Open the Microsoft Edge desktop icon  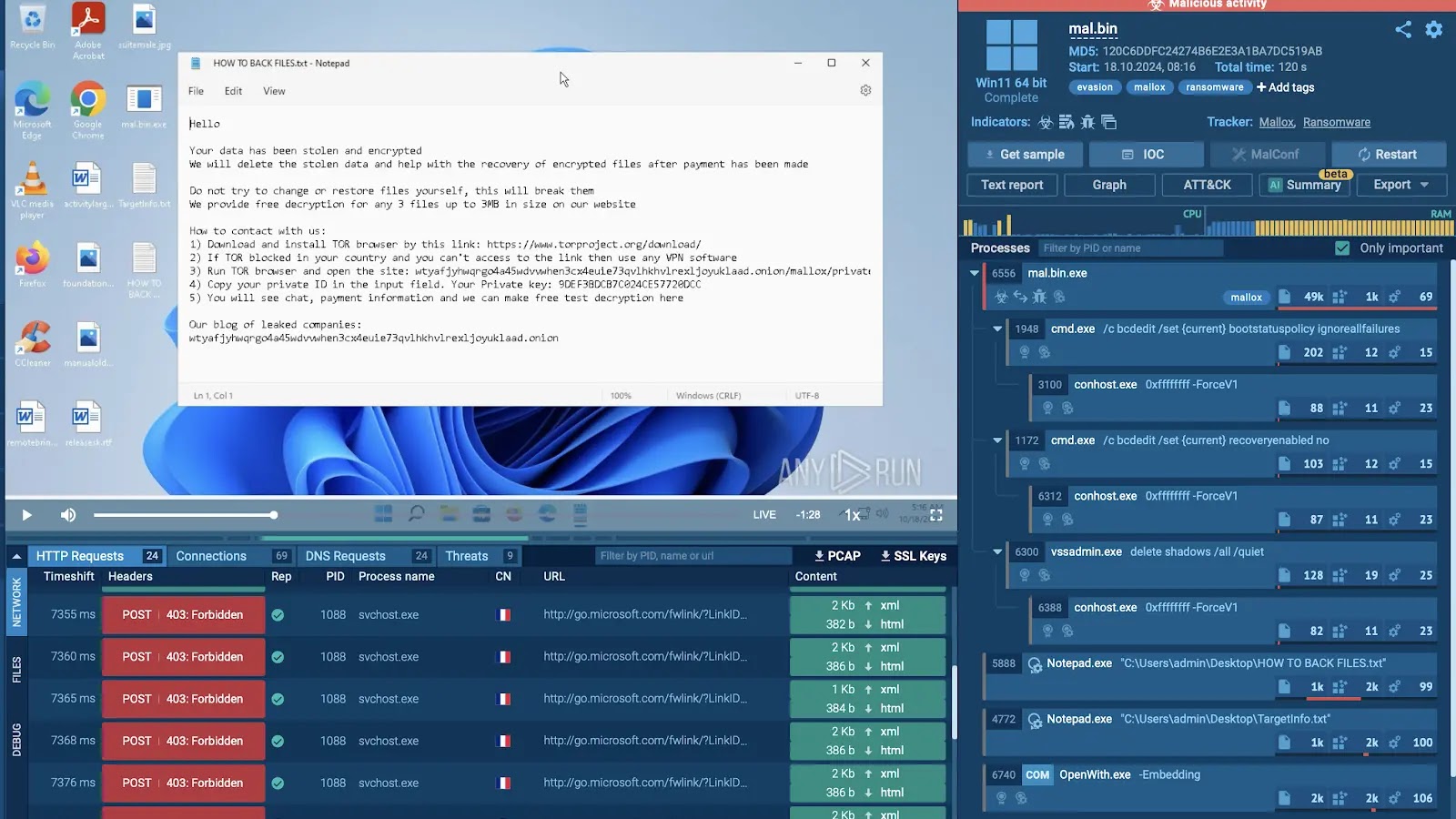point(32,110)
